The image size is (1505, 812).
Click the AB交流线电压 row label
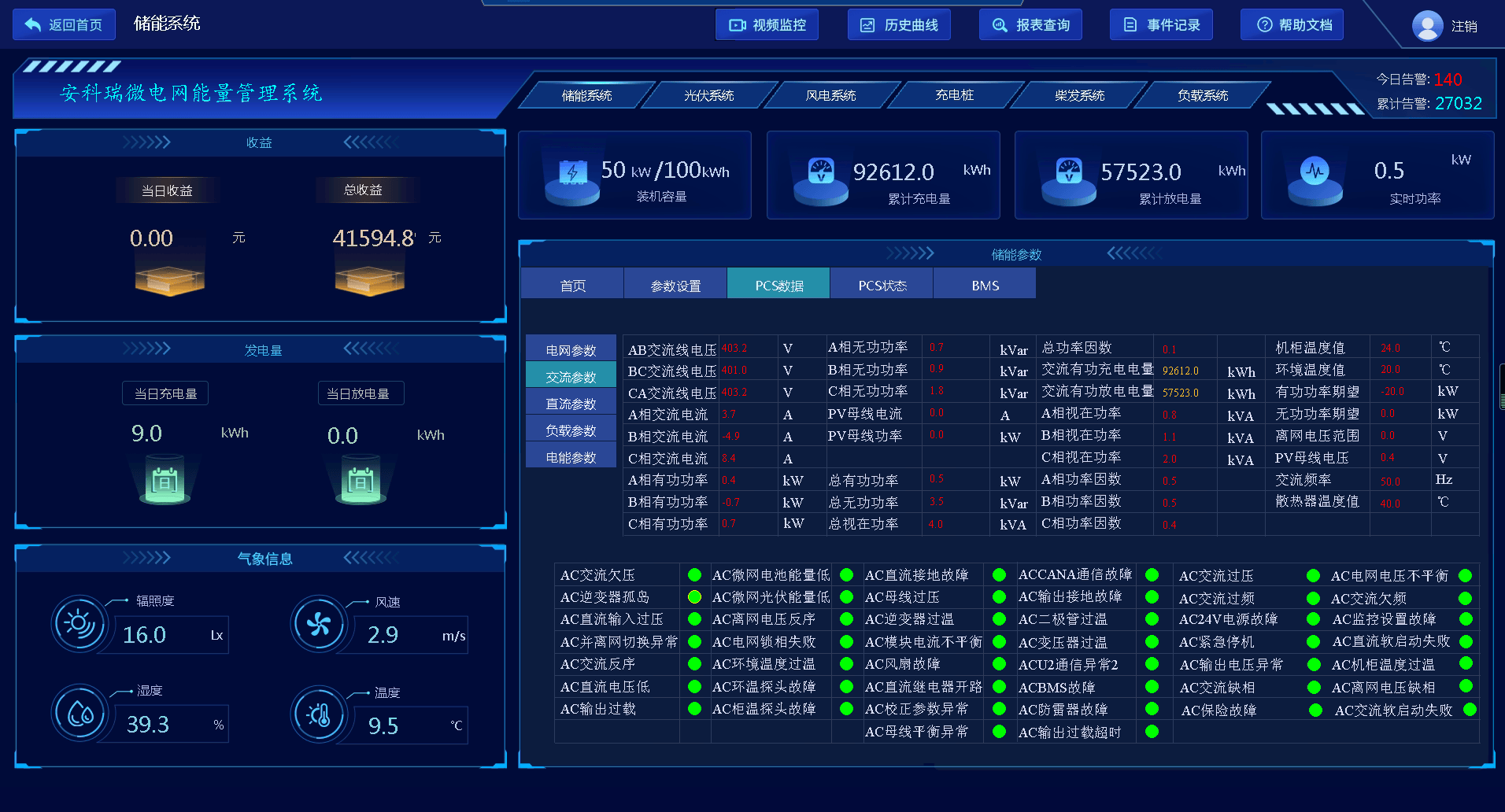pyautogui.click(x=671, y=349)
